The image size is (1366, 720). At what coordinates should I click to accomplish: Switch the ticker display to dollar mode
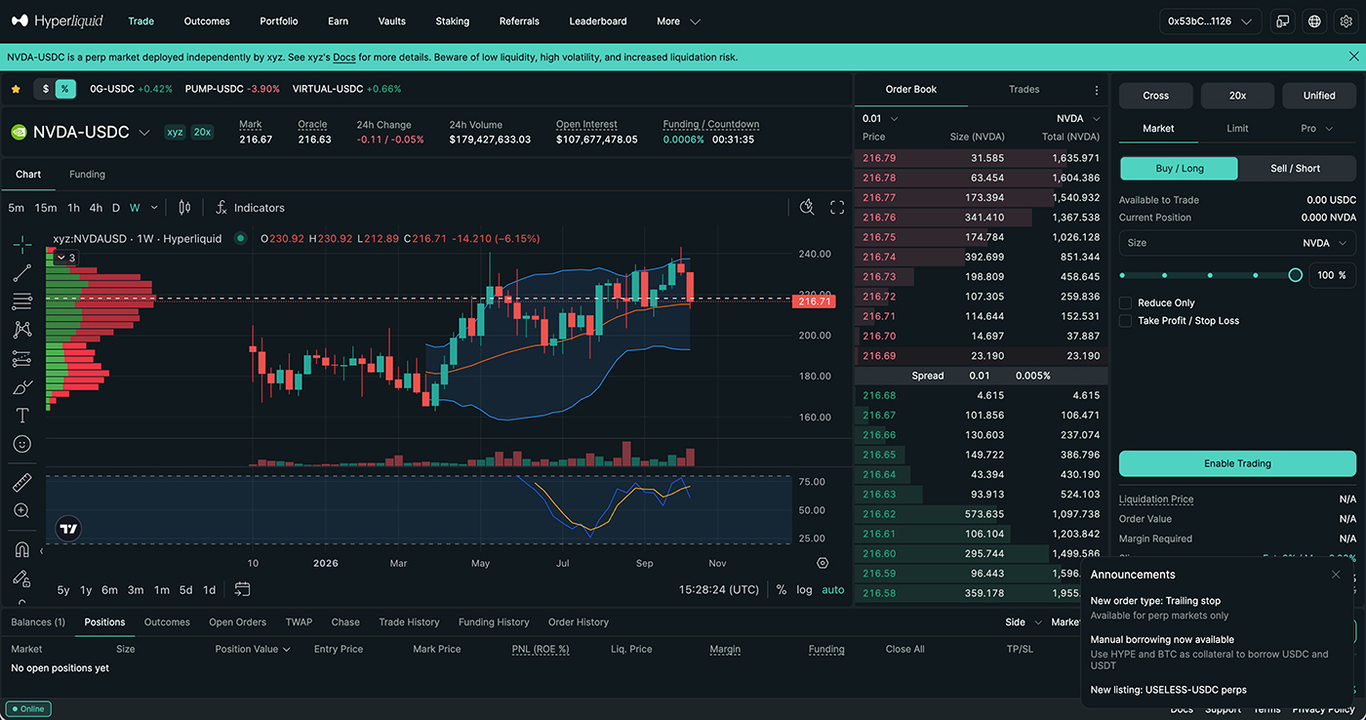coord(45,89)
